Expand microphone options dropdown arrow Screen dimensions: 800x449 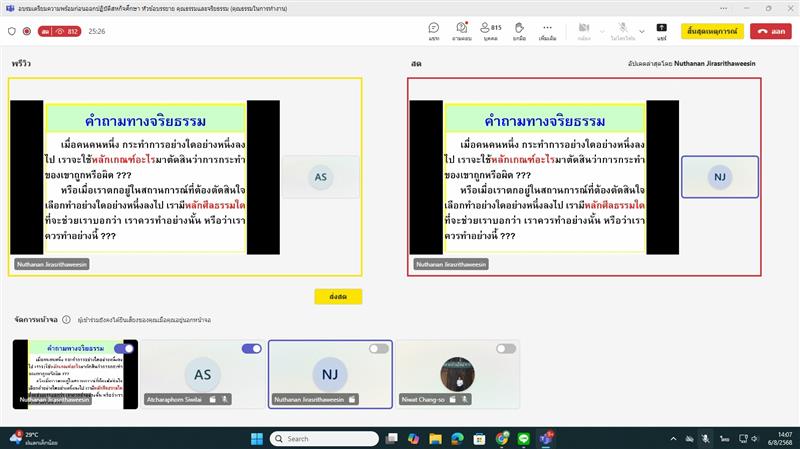coord(641,31)
